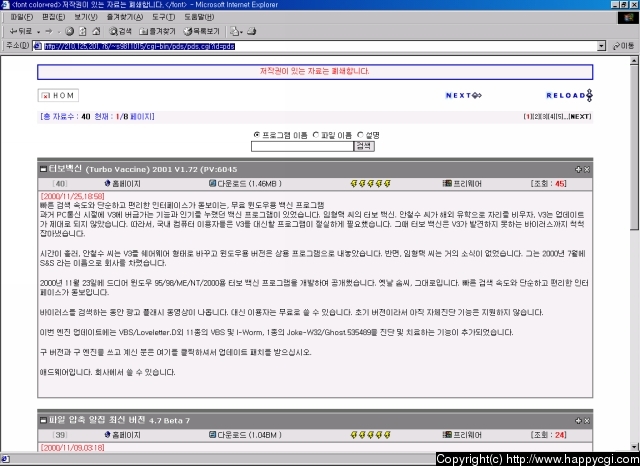The height and width of the screenshot is (466, 640).
Task: Collapse the 파일 압축 알집 entry
Action: [x=43, y=420]
